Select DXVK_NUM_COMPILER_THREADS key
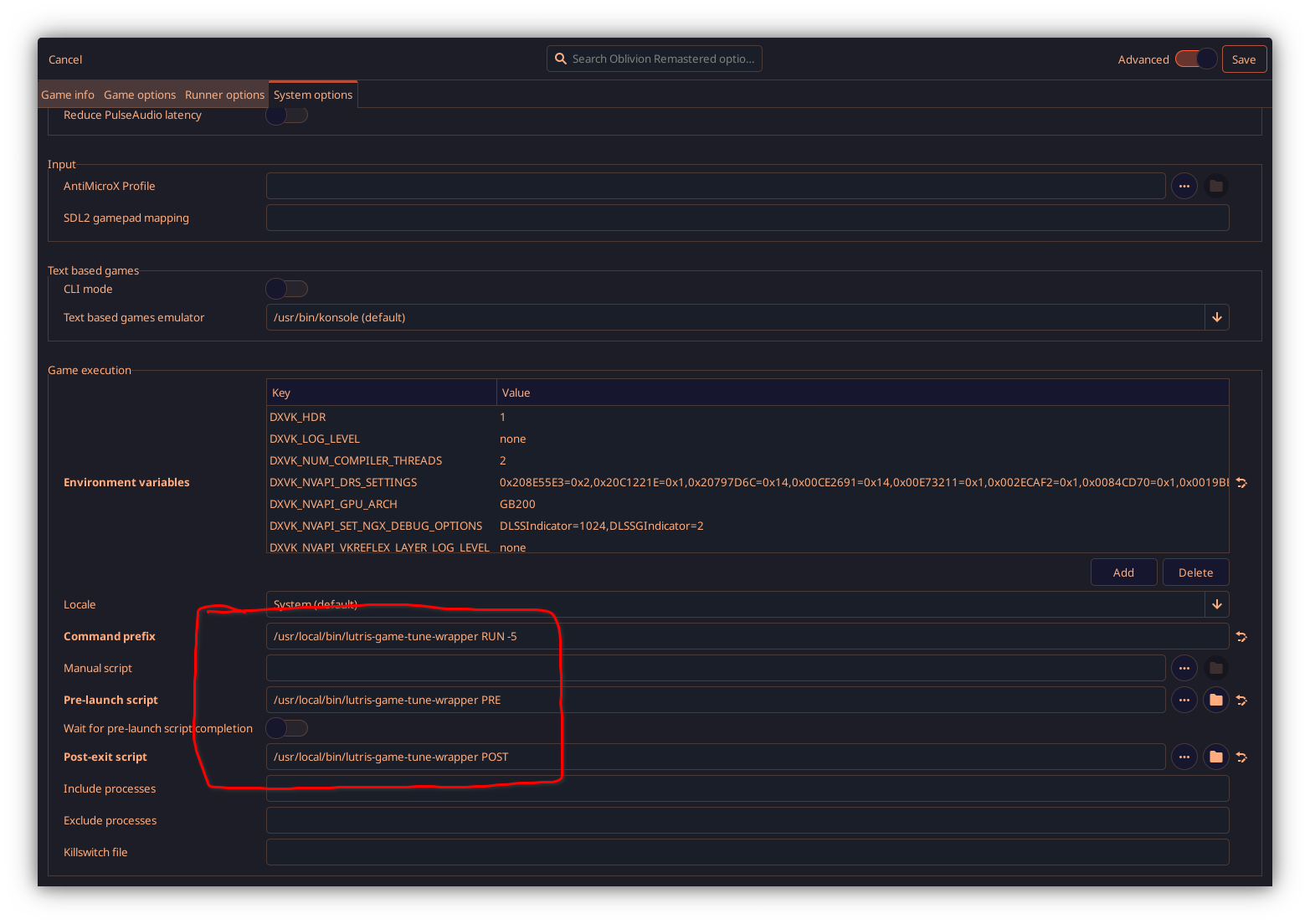The height and width of the screenshot is (924, 1310). [356, 460]
